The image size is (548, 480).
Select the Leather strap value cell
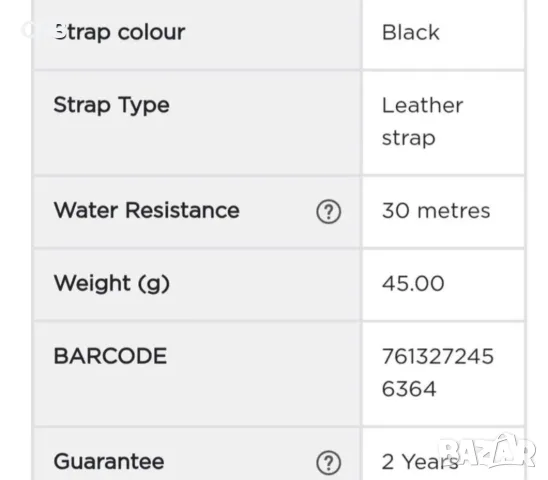pos(443,123)
